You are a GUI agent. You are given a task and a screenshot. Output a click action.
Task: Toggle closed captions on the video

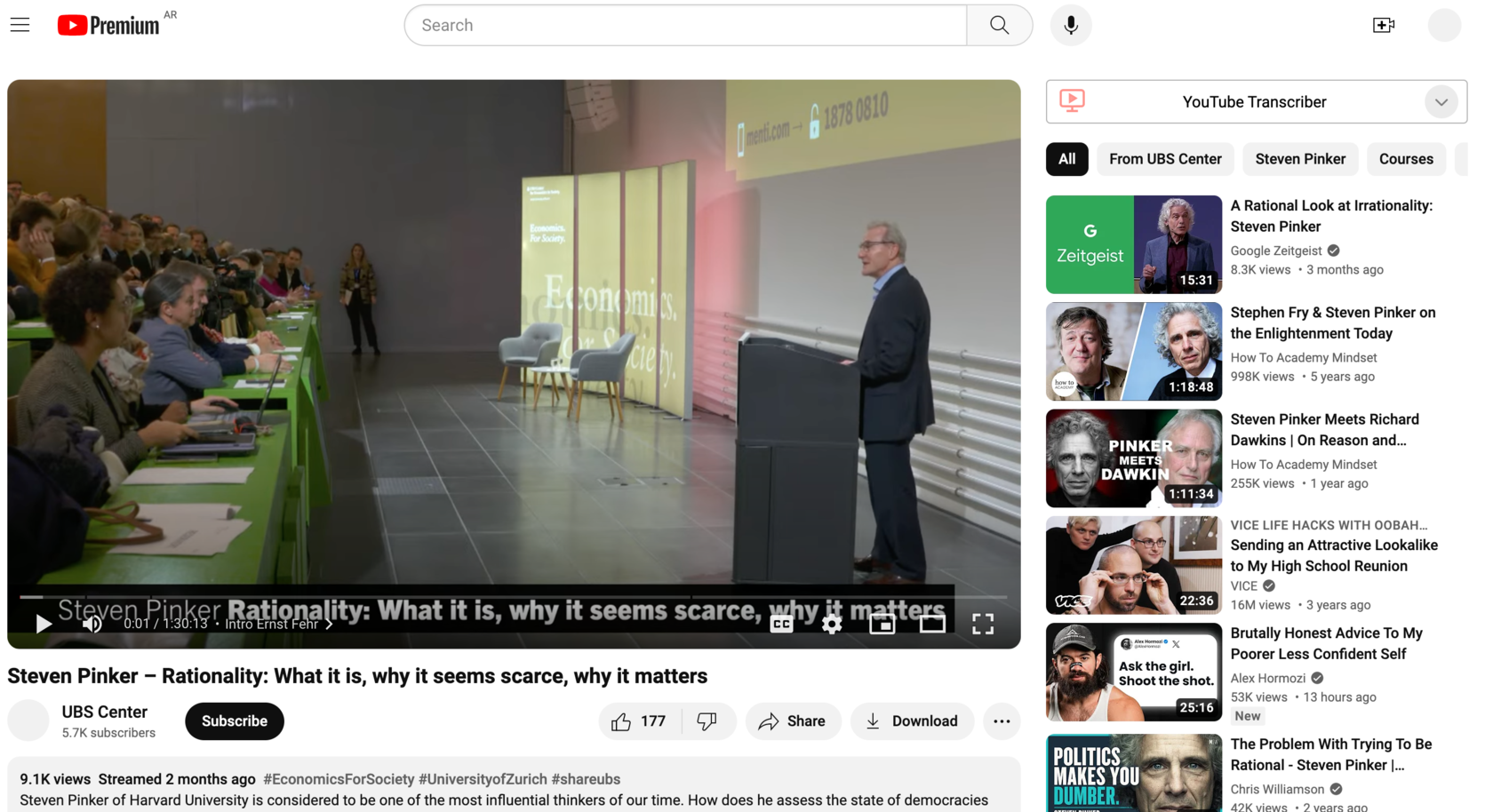point(781,625)
